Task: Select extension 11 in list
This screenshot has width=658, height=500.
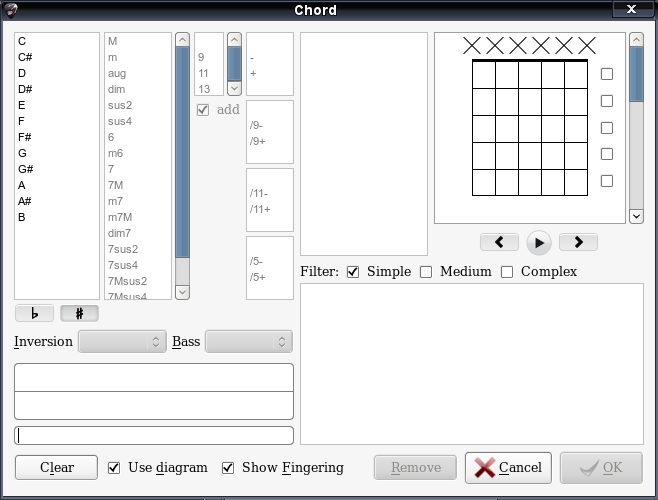Action: coord(209,73)
